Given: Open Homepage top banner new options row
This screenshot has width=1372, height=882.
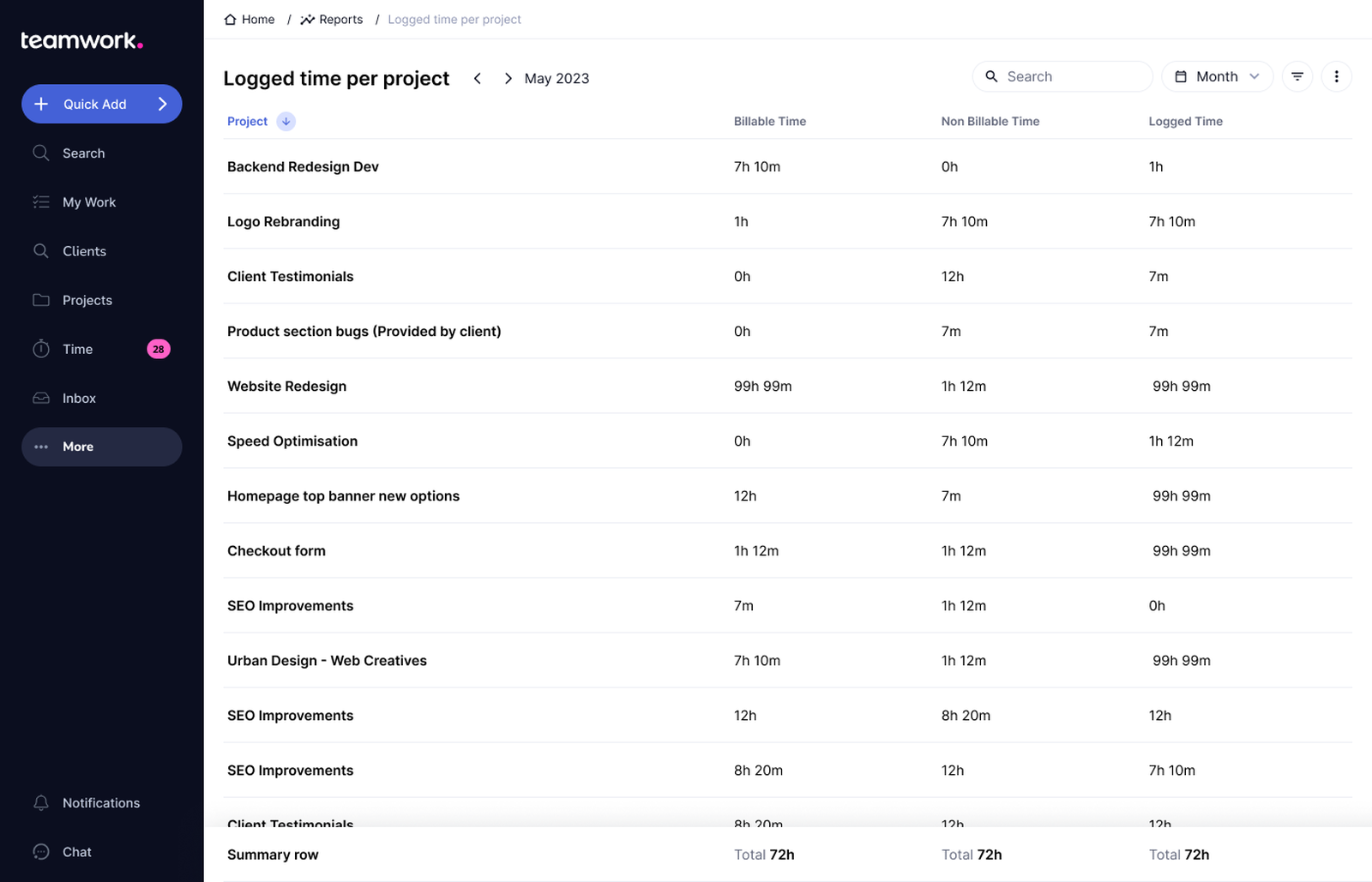Looking at the screenshot, I should pos(787,495).
